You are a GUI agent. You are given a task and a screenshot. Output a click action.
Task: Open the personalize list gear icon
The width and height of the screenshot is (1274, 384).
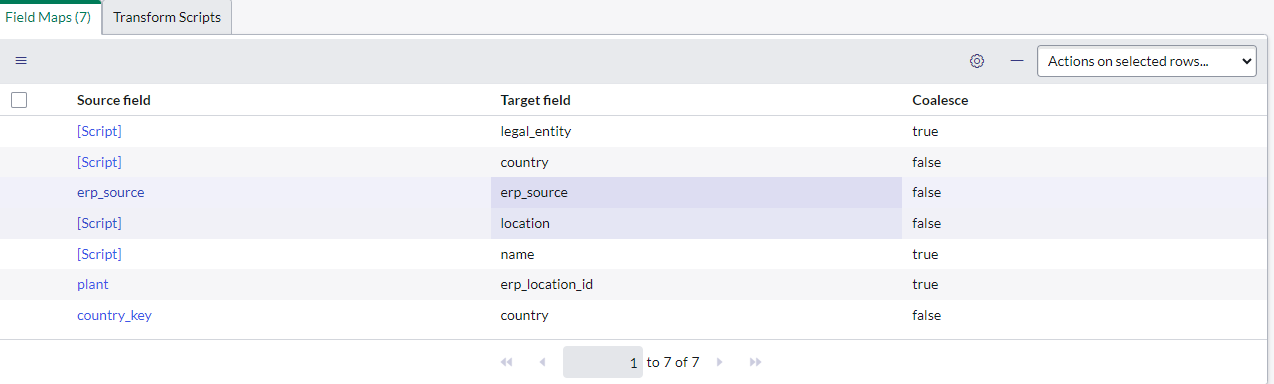[977, 61]
